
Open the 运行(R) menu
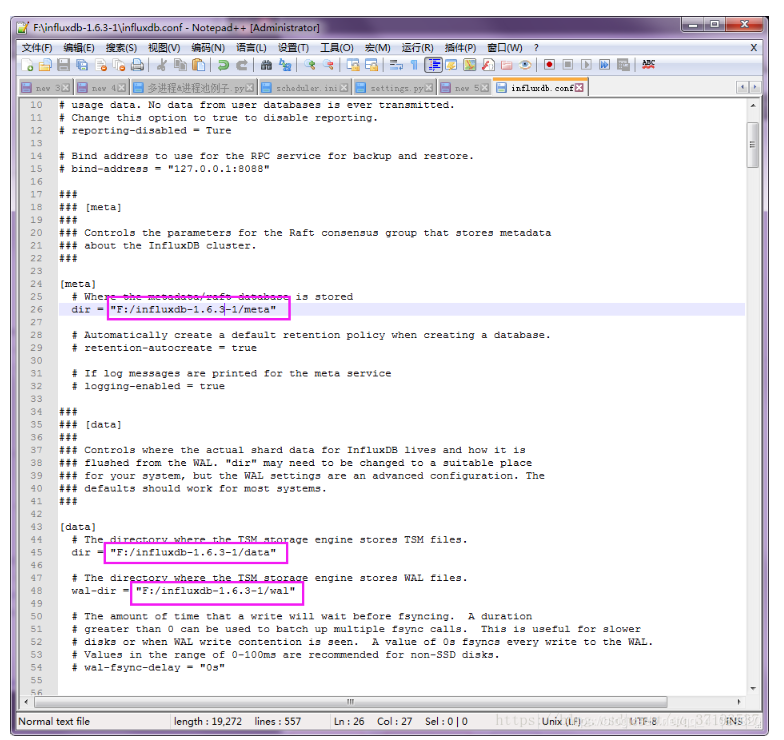(418, 48)
